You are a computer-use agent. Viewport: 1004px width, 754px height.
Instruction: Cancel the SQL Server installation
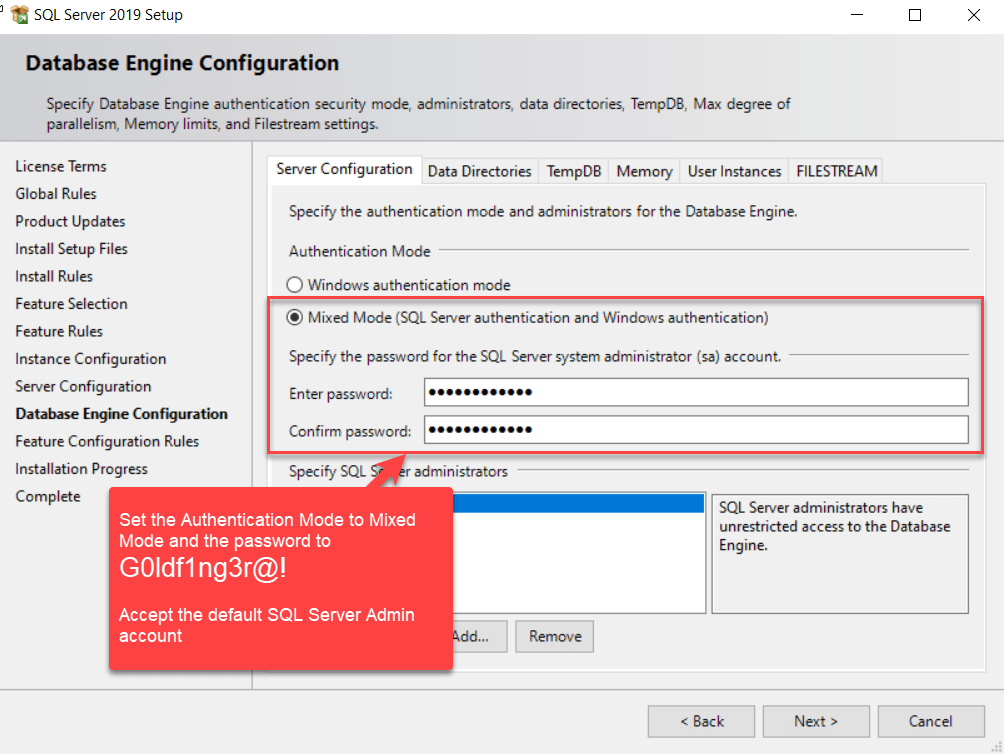tap(930, 721)
